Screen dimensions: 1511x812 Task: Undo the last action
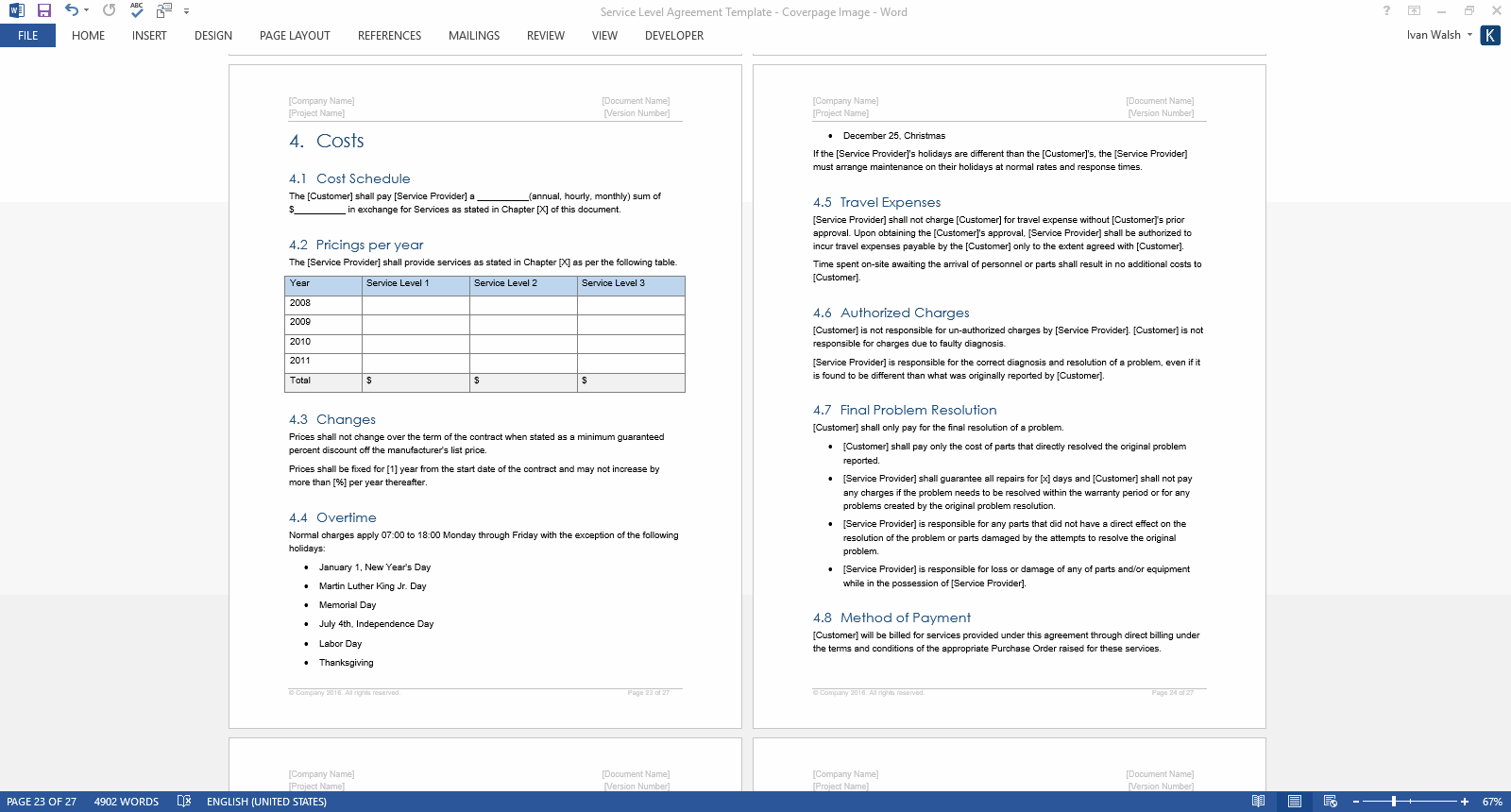tap(71, 10)
